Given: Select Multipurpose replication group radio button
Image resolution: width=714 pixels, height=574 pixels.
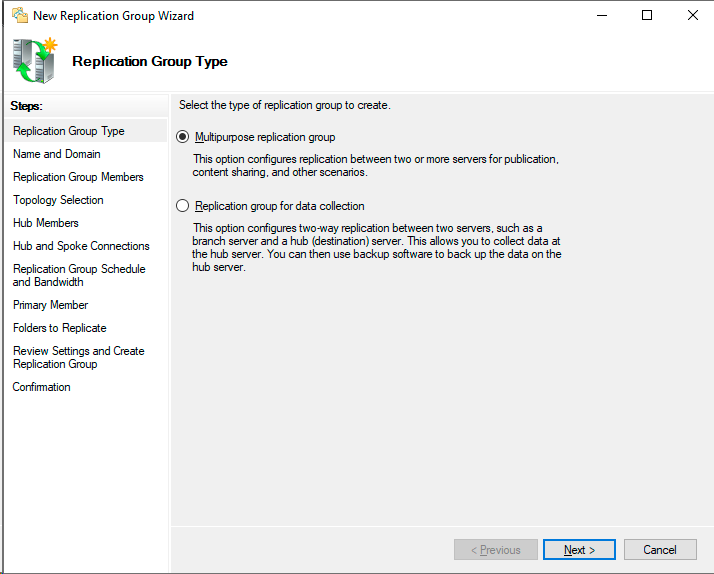Looking at the screenshot, I should 182,137.
